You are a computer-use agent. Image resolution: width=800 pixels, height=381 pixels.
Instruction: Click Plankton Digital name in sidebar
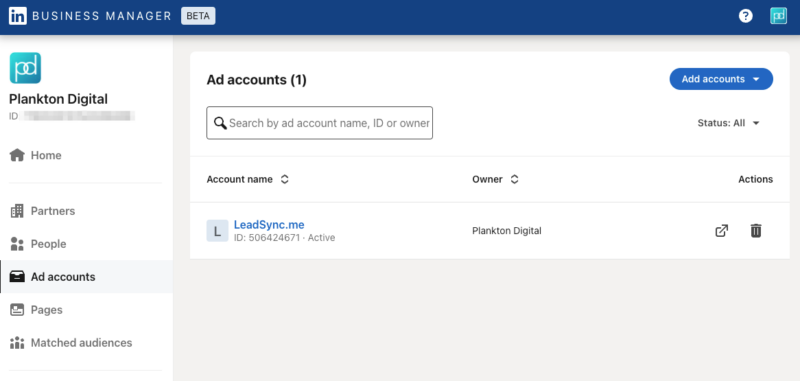pyautogui.click(x=58, y=99)
